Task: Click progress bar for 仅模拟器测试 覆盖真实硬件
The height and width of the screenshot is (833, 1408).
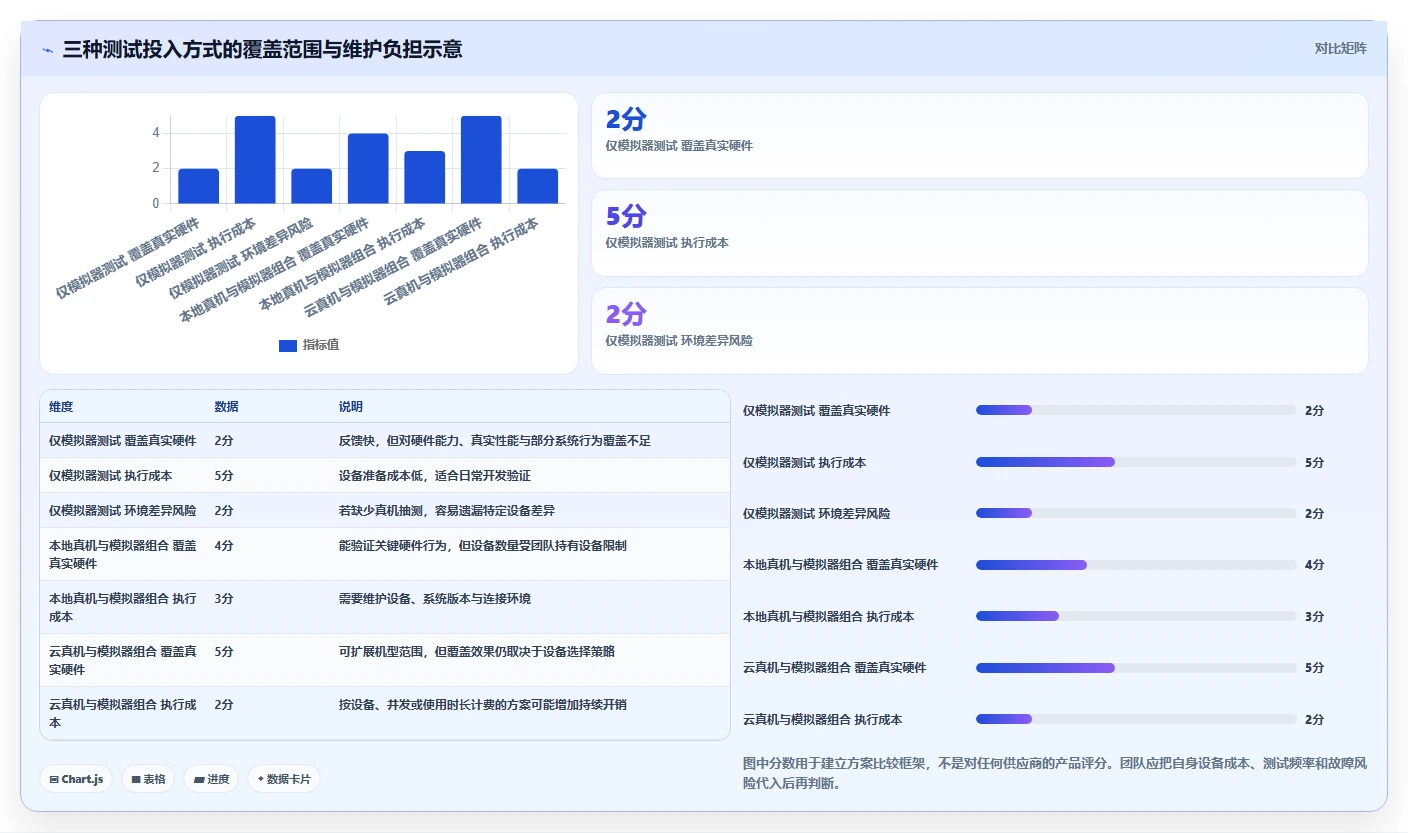Action: pos(1136,410)
